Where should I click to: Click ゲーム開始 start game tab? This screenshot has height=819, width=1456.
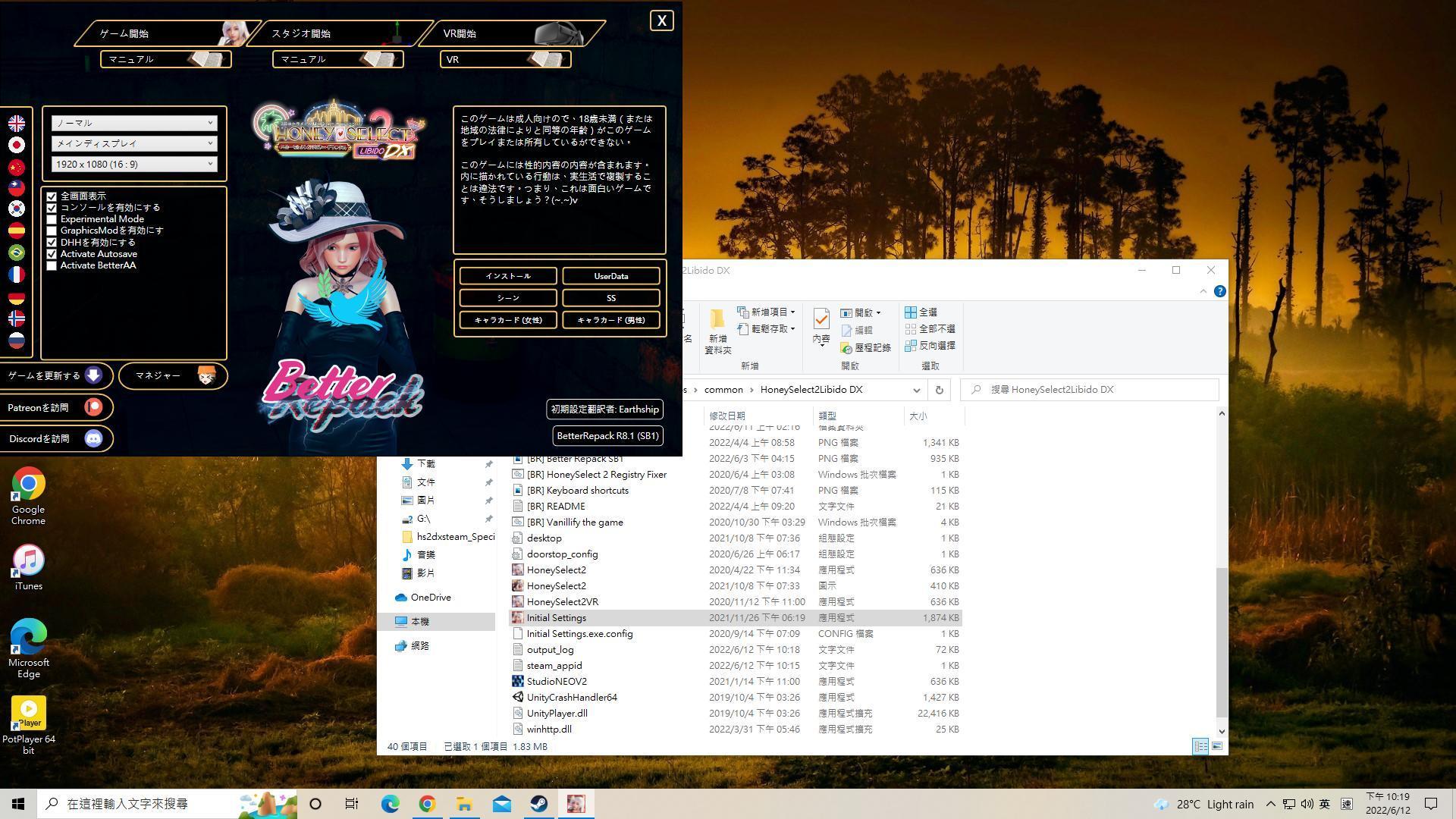tap(167, 33)
